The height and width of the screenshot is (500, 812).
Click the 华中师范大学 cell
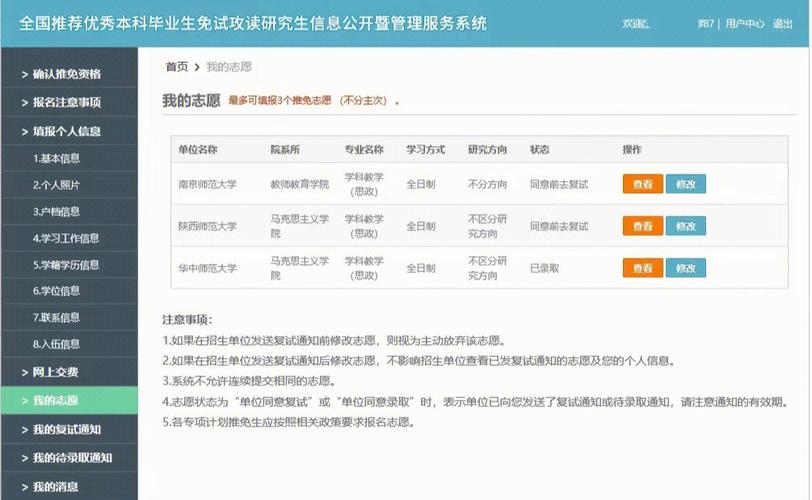tap(208, 268)
